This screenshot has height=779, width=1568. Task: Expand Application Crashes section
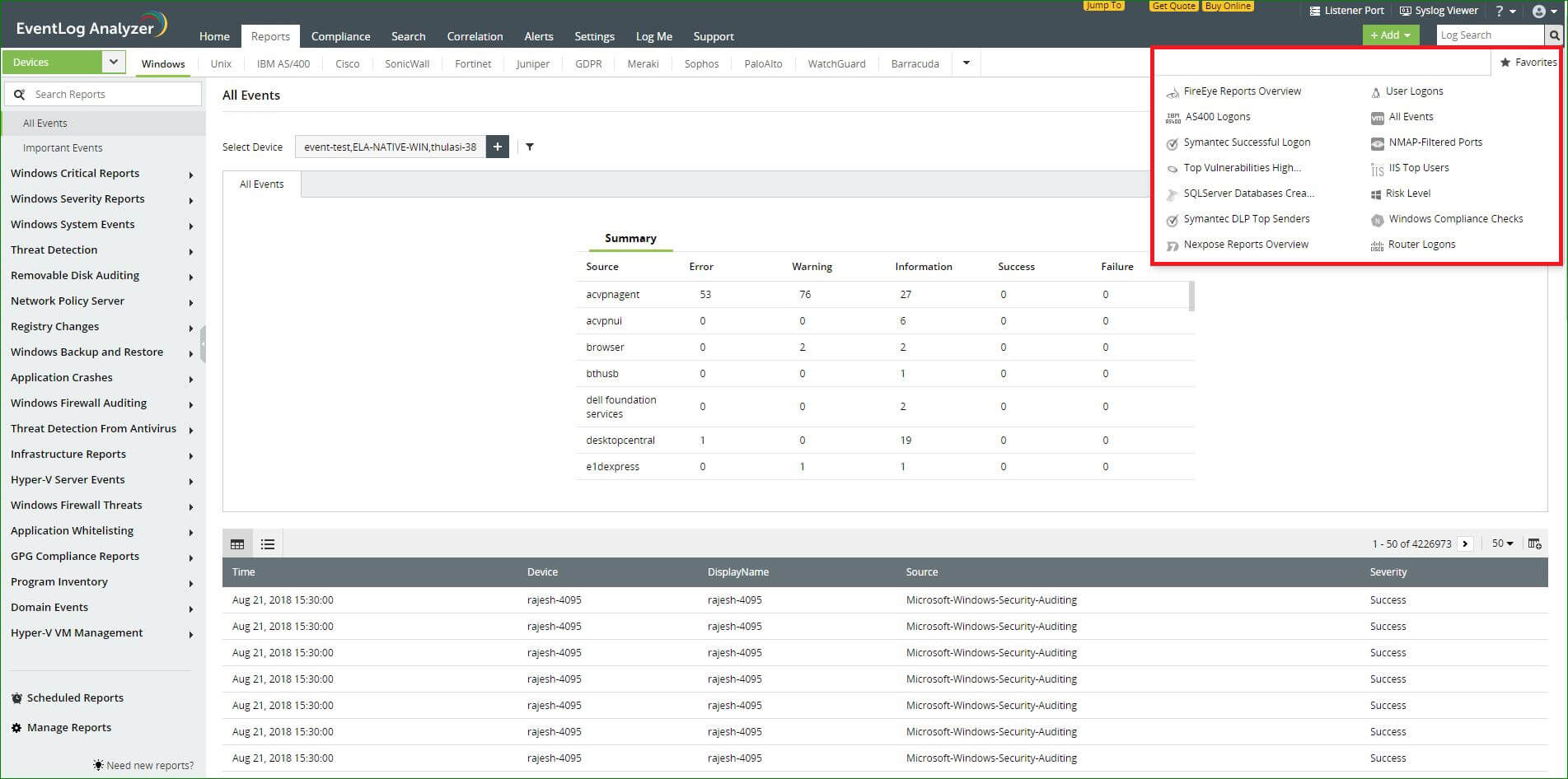click(x=190, y=380)
